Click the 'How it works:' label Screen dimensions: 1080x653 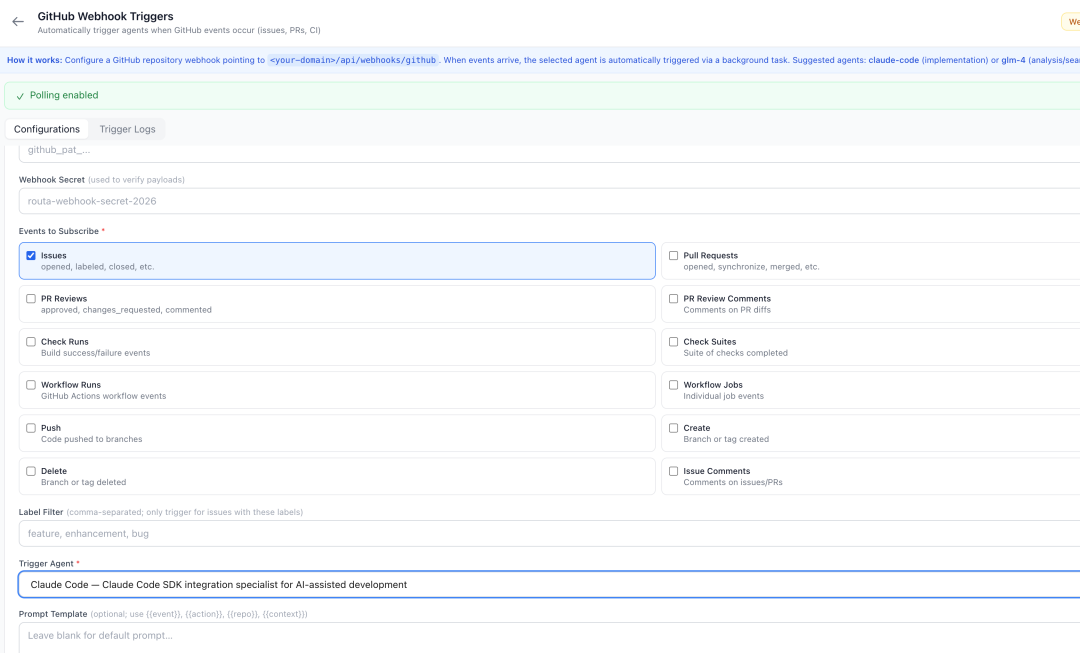[34, 60]
